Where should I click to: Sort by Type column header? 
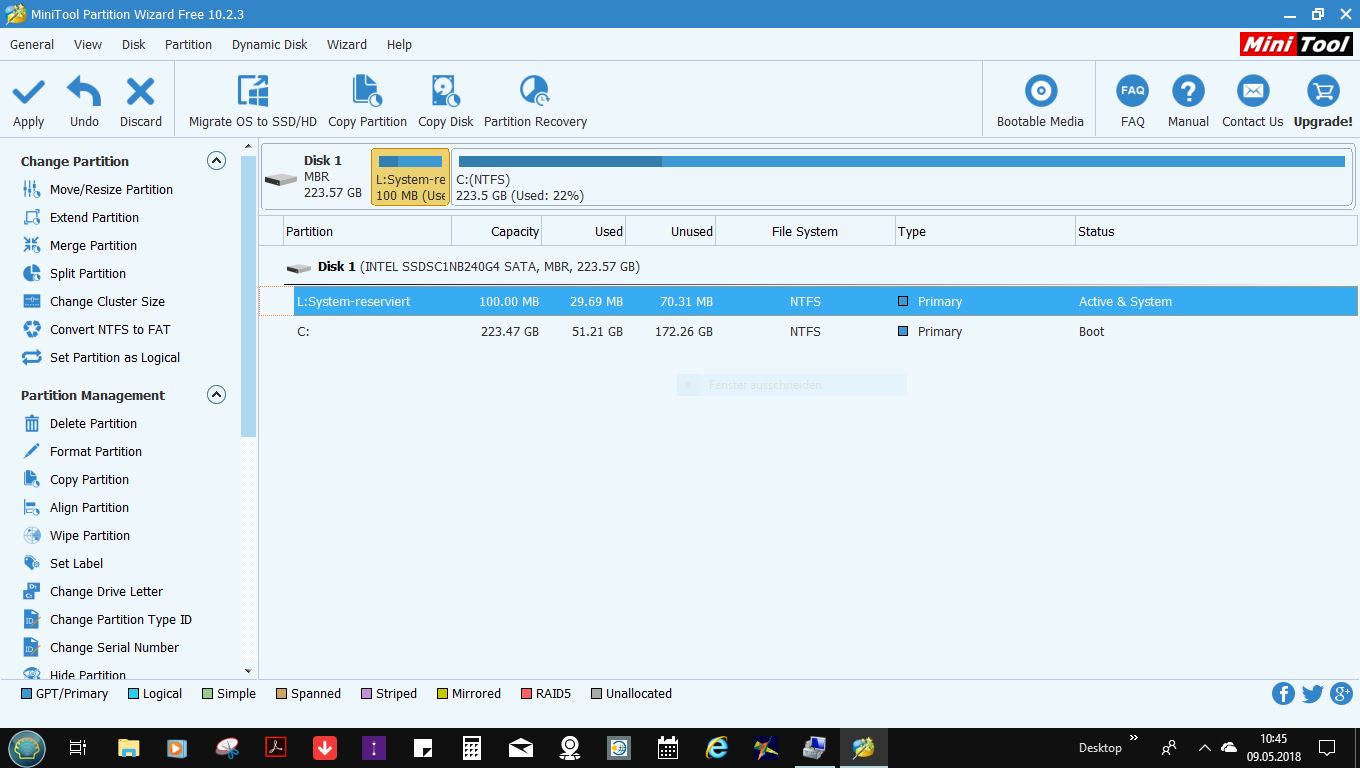pos(985,231)
